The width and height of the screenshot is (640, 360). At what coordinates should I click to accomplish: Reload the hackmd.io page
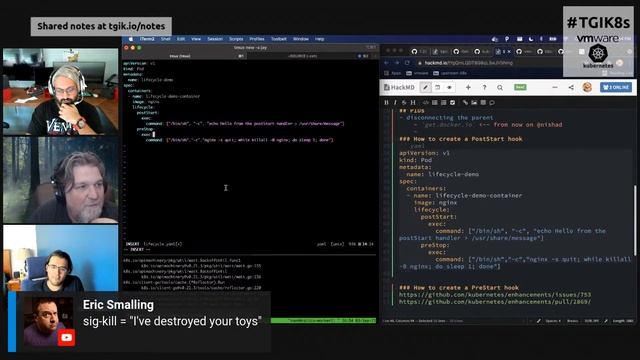click(x=407, y=63)
